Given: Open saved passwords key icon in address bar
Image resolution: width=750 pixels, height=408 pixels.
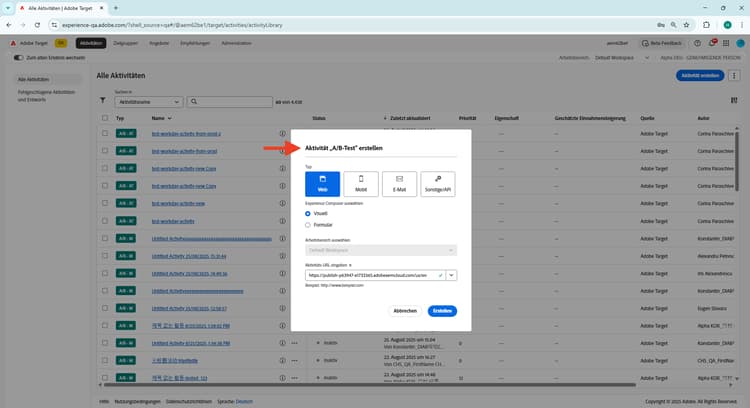Looking at the screenshot, I should point(661,25).
